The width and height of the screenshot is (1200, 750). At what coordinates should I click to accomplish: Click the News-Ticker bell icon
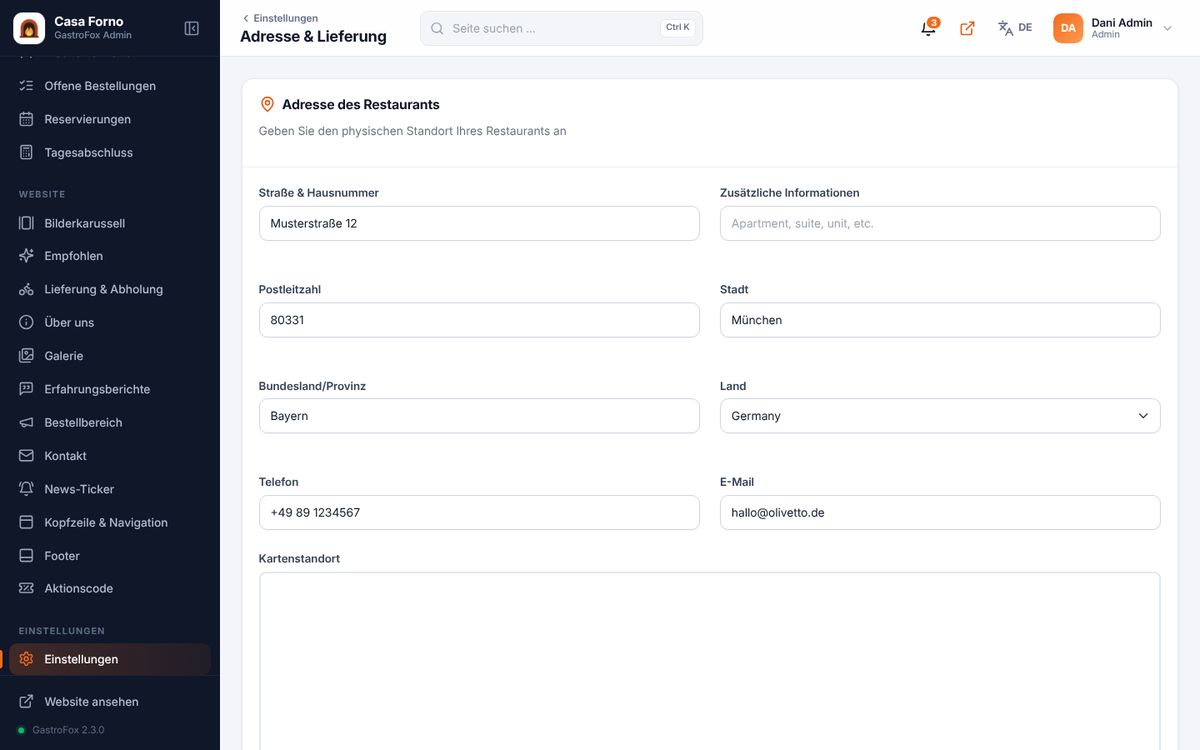point(27,489)
